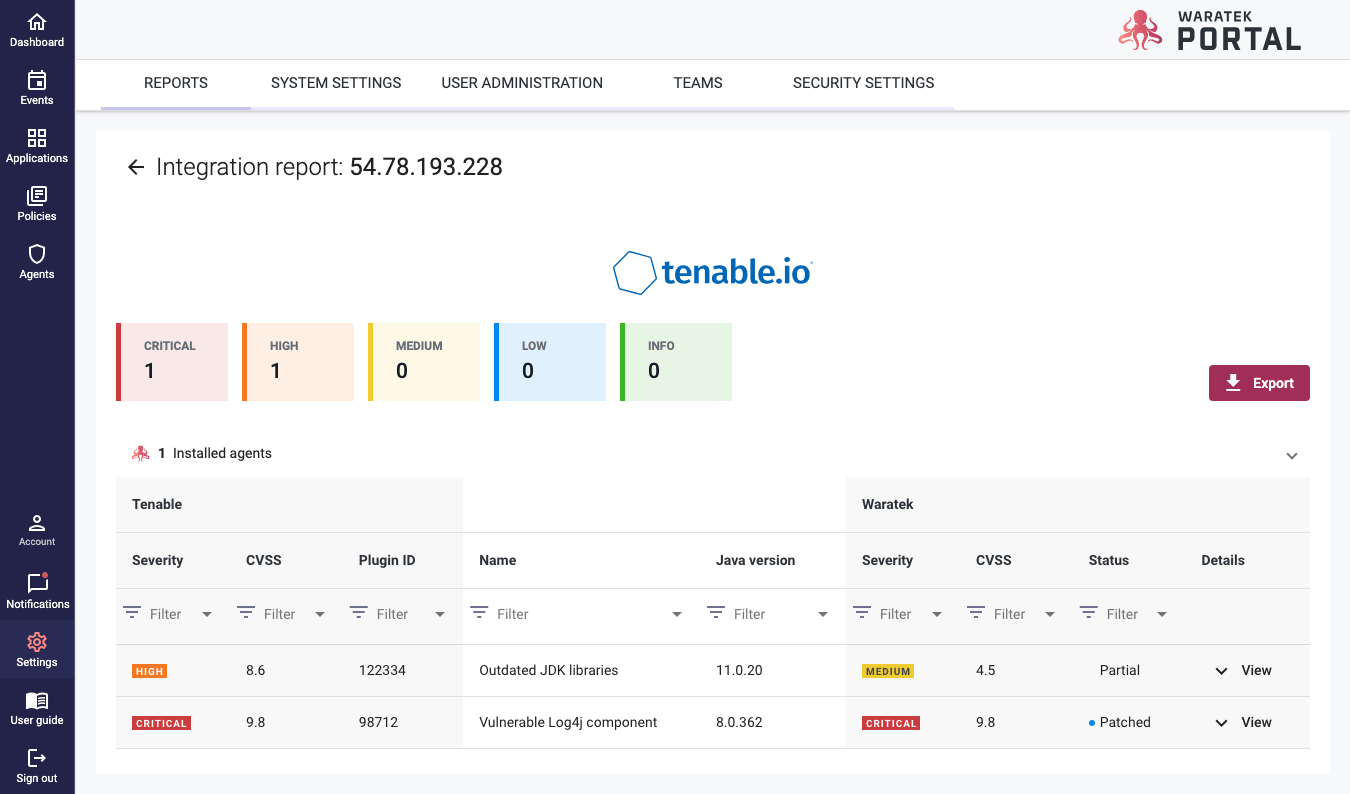View details of Outdated JDK libraries

[1256, 670]
